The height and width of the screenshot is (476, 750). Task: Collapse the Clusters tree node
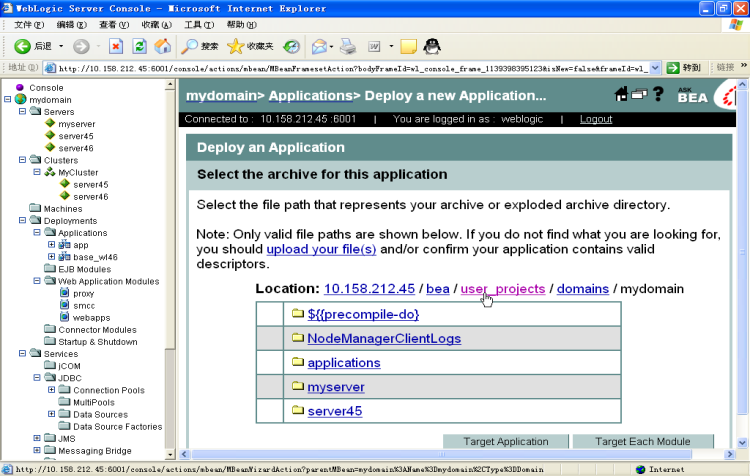point(22,160)
